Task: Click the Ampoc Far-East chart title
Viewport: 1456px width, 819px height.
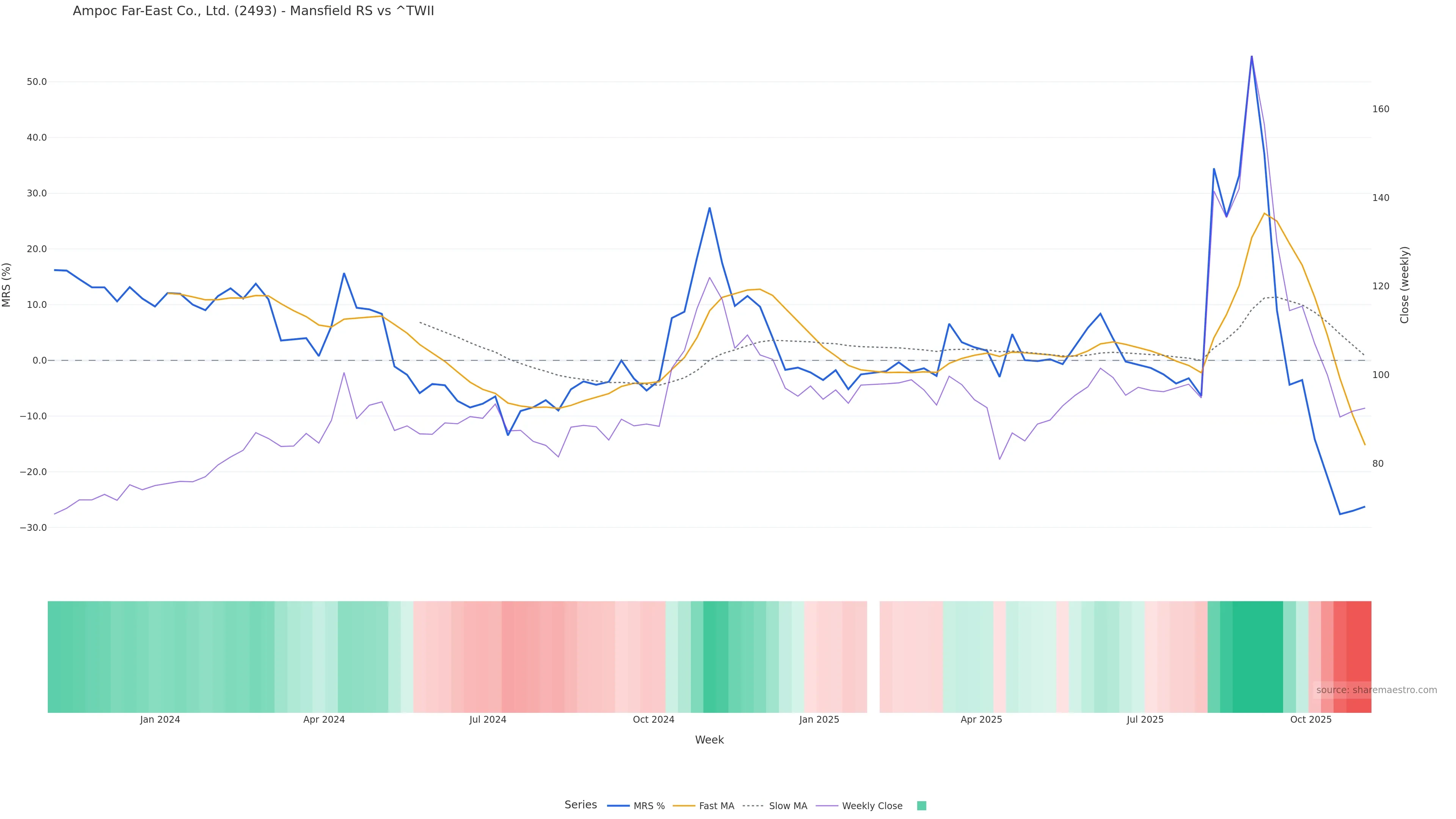Action: (253, 11)
